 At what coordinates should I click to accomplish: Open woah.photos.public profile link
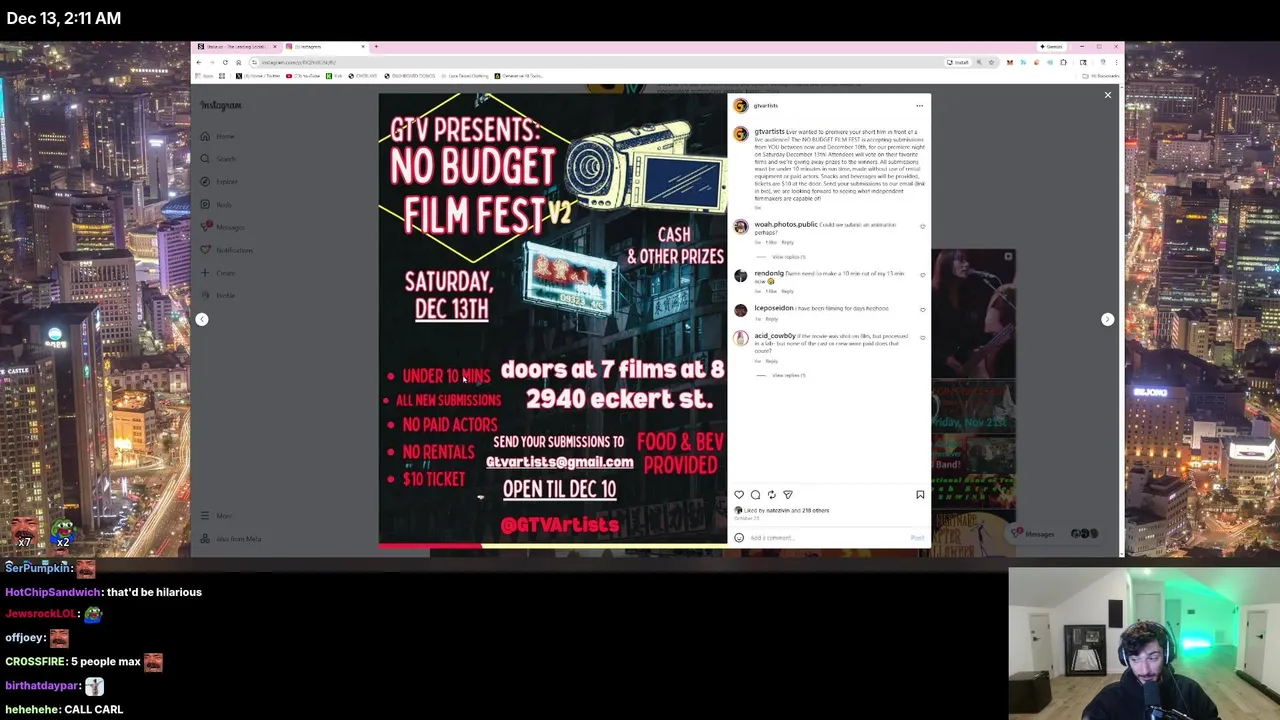(x=786, y=225)
